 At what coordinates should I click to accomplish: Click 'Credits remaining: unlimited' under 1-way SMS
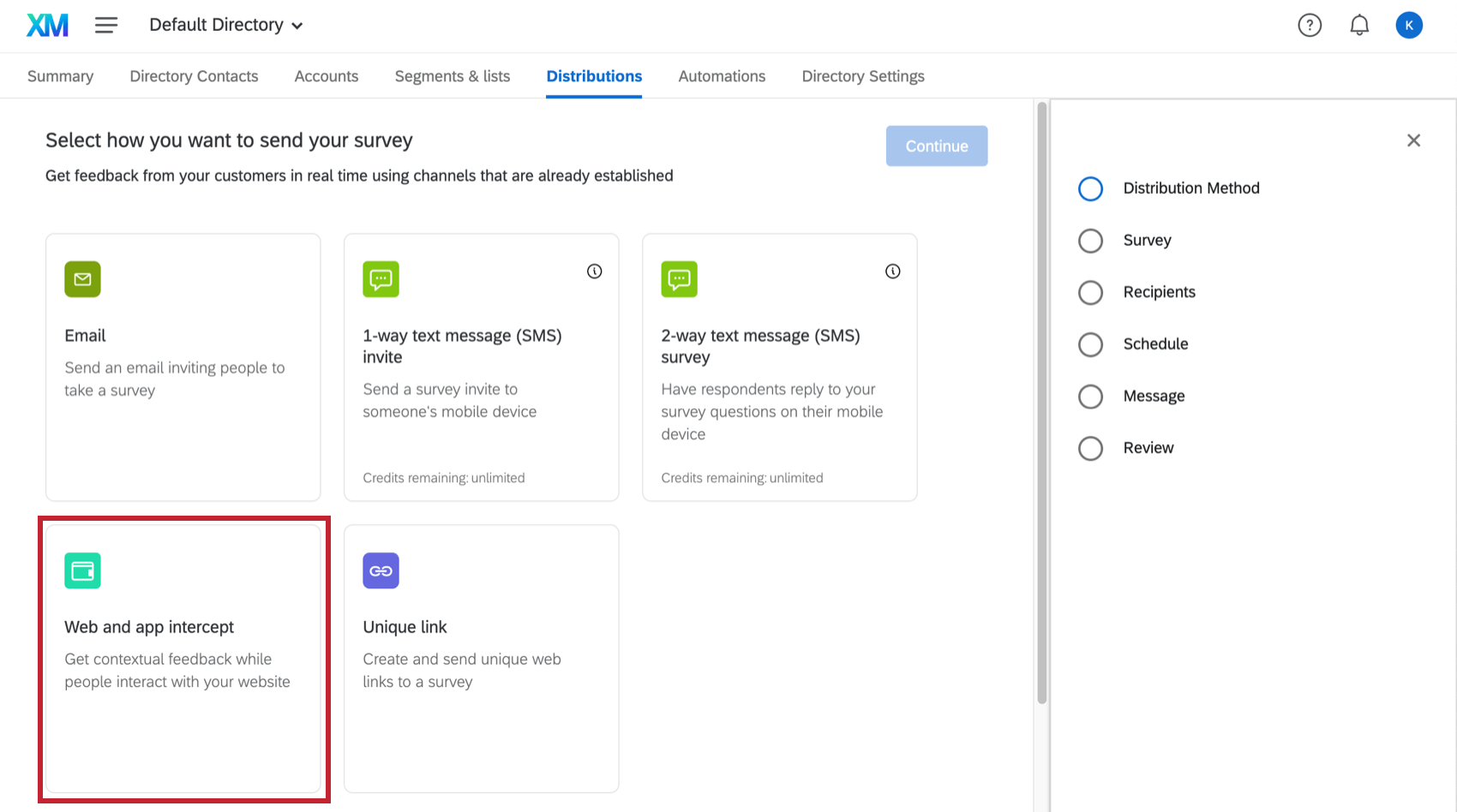444,478
